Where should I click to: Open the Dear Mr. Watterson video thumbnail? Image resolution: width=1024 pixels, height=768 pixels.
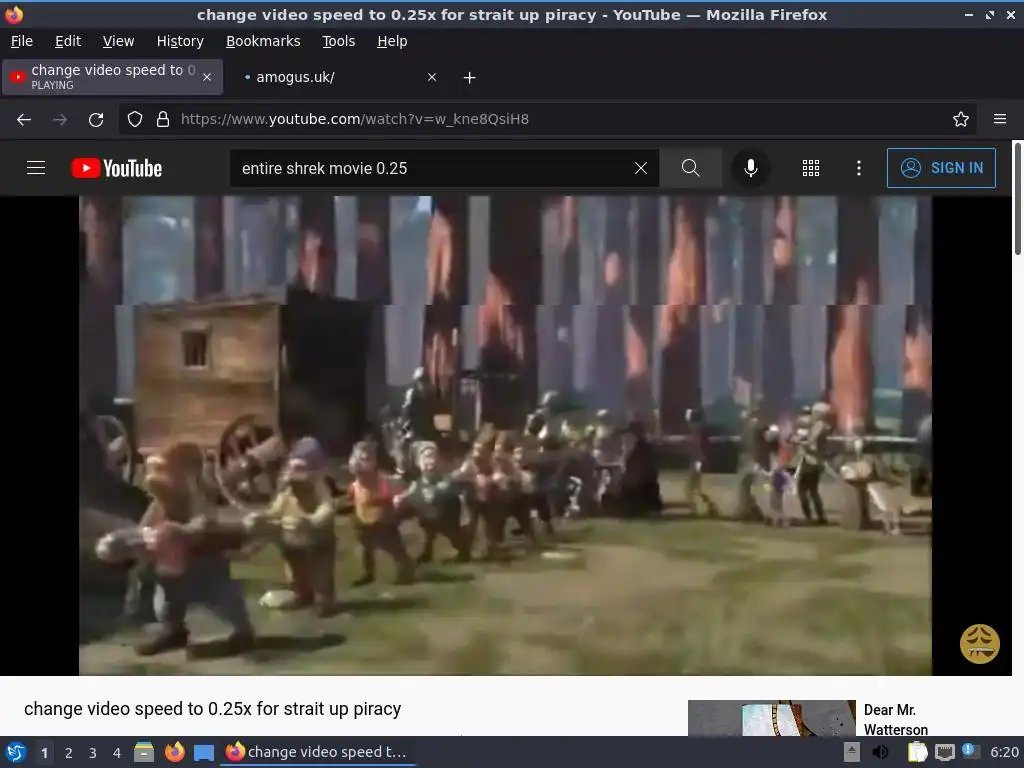tap(771, 718)
